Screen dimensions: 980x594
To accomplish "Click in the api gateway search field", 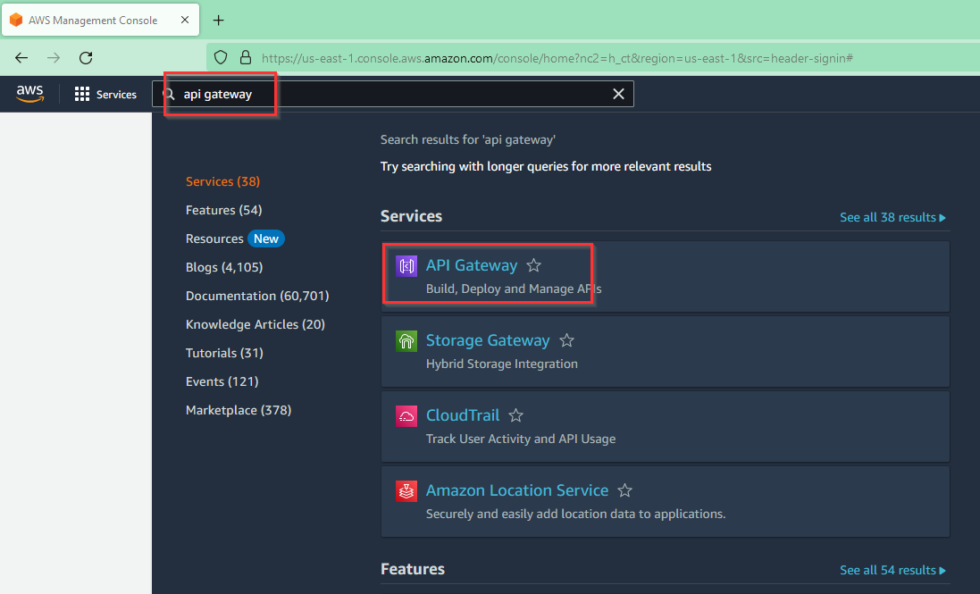I will pos(390,94).
